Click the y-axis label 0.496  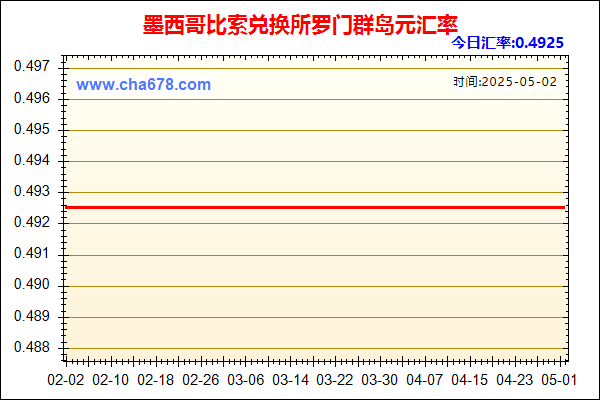pos(32,98)
